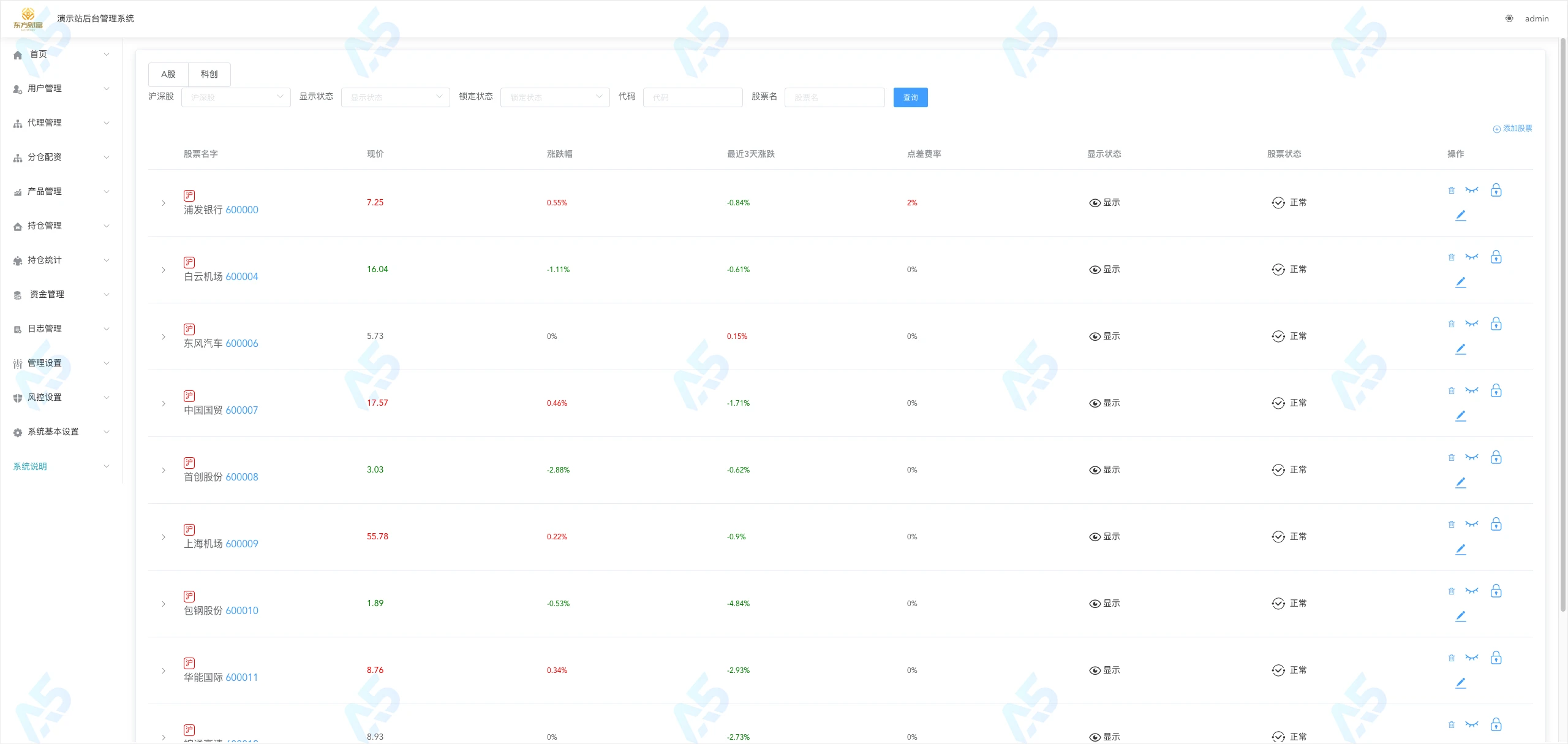Switch to the 科创 tab
The image size is (1568, 744).
[x=209, y=74]
